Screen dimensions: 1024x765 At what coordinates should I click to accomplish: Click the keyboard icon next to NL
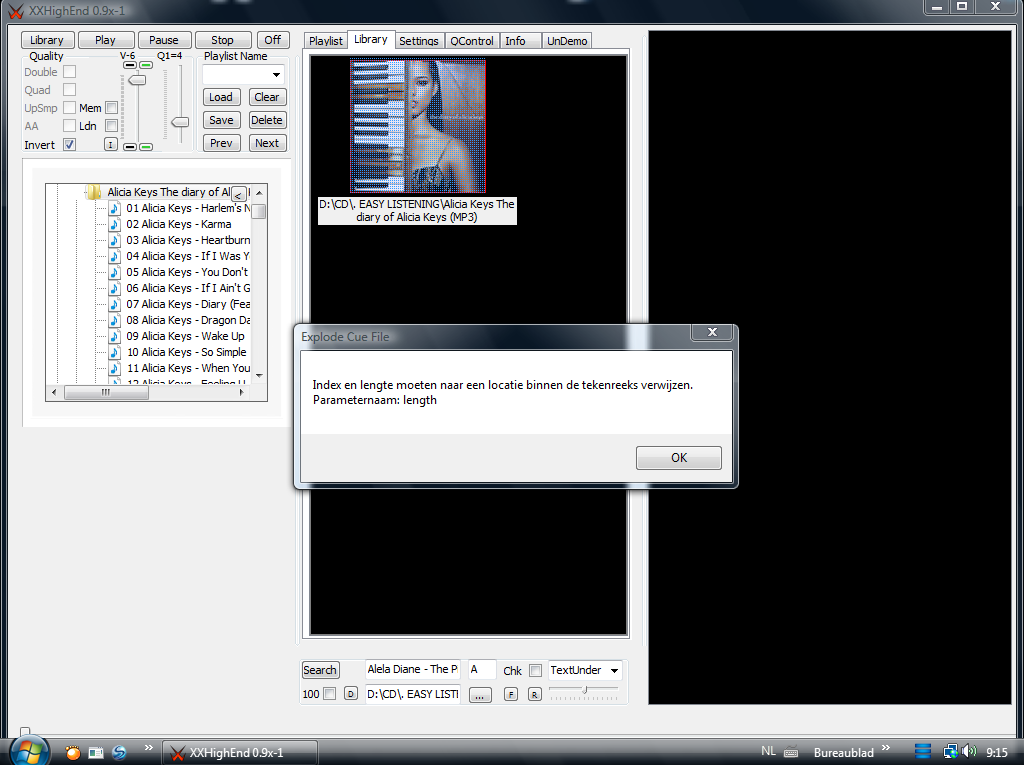791,752
